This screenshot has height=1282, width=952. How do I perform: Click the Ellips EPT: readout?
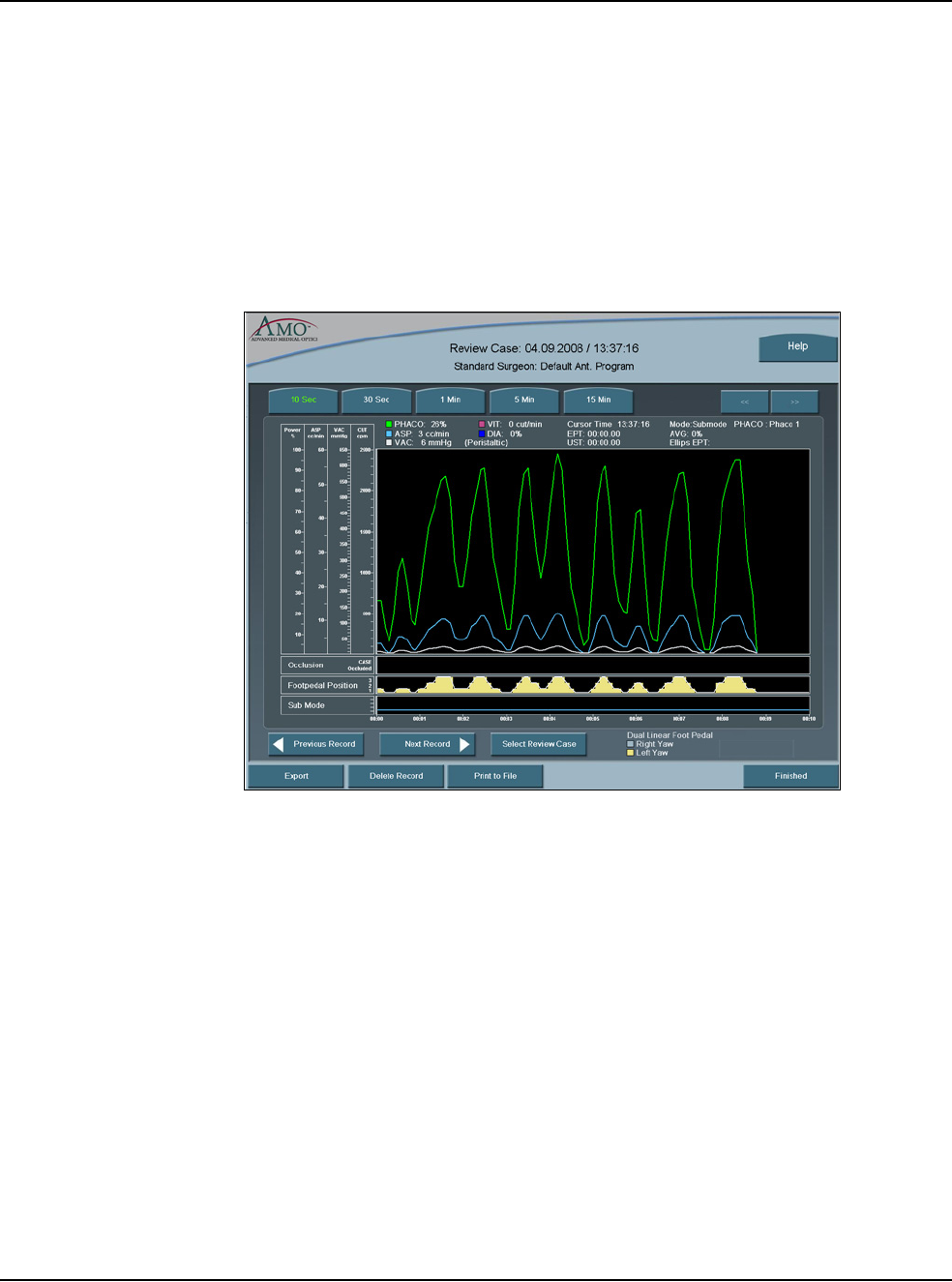(x=689, y=443)
